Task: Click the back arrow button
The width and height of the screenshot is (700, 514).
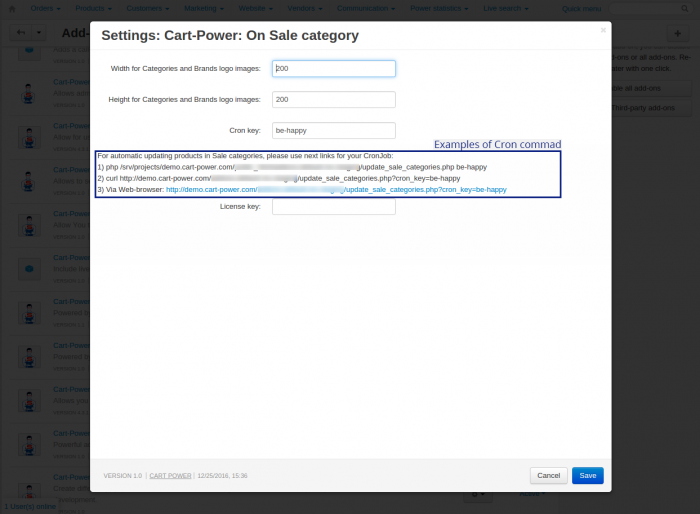Action: pyautogui.click(x=21, y=33)
